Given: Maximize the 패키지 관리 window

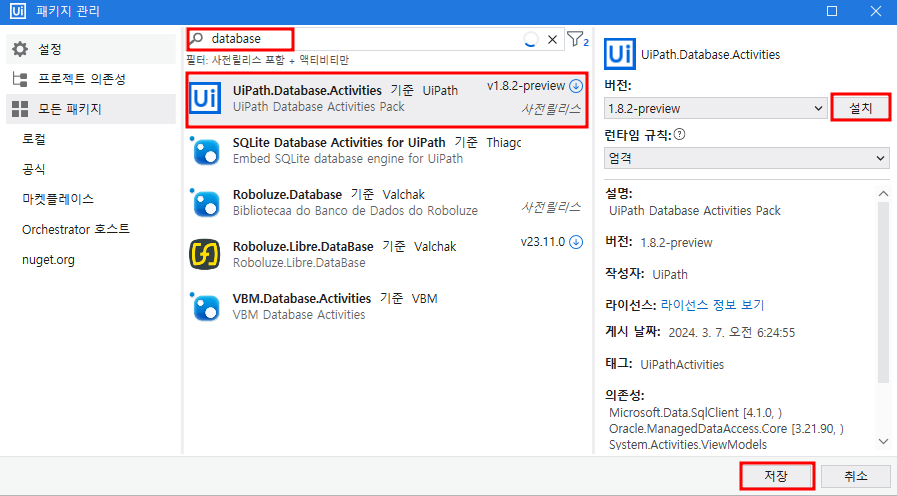Looking at the screenshot, I should click(832, 11).
